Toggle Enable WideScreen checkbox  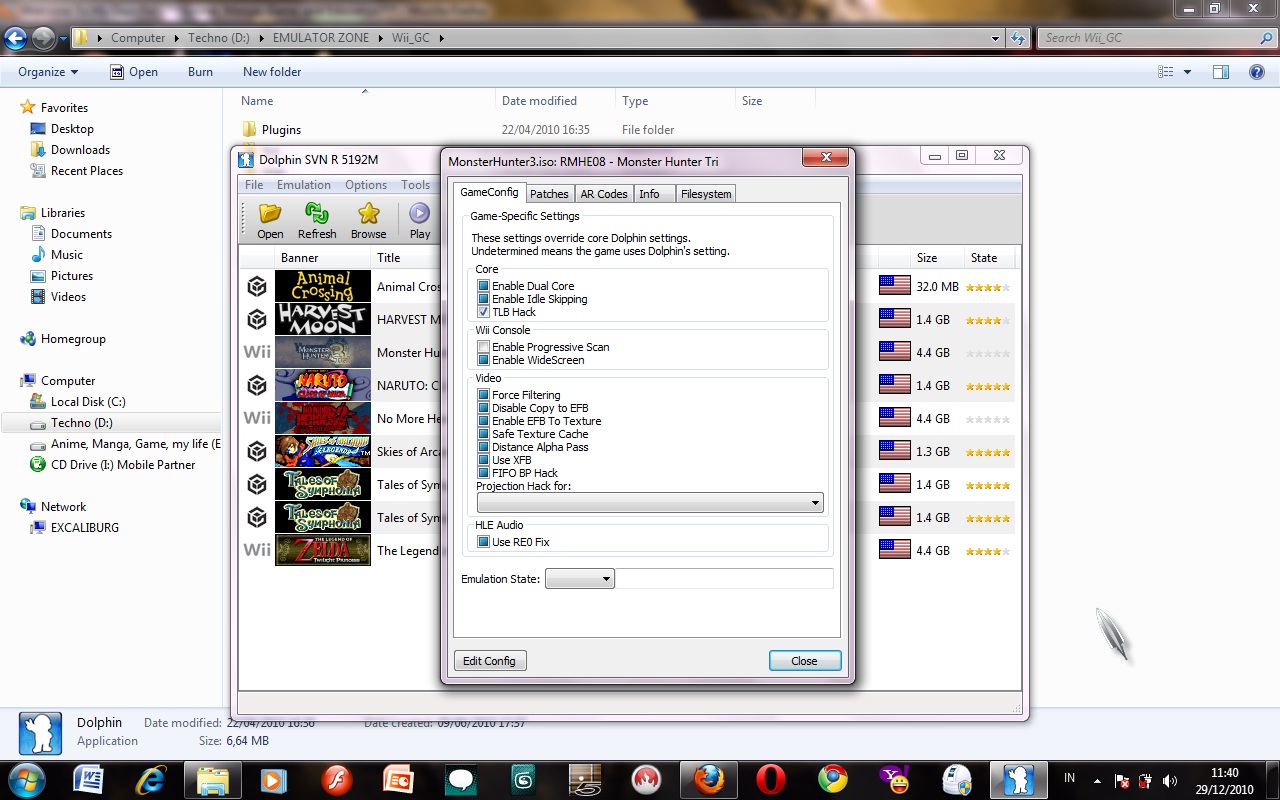tap(483, 360)
